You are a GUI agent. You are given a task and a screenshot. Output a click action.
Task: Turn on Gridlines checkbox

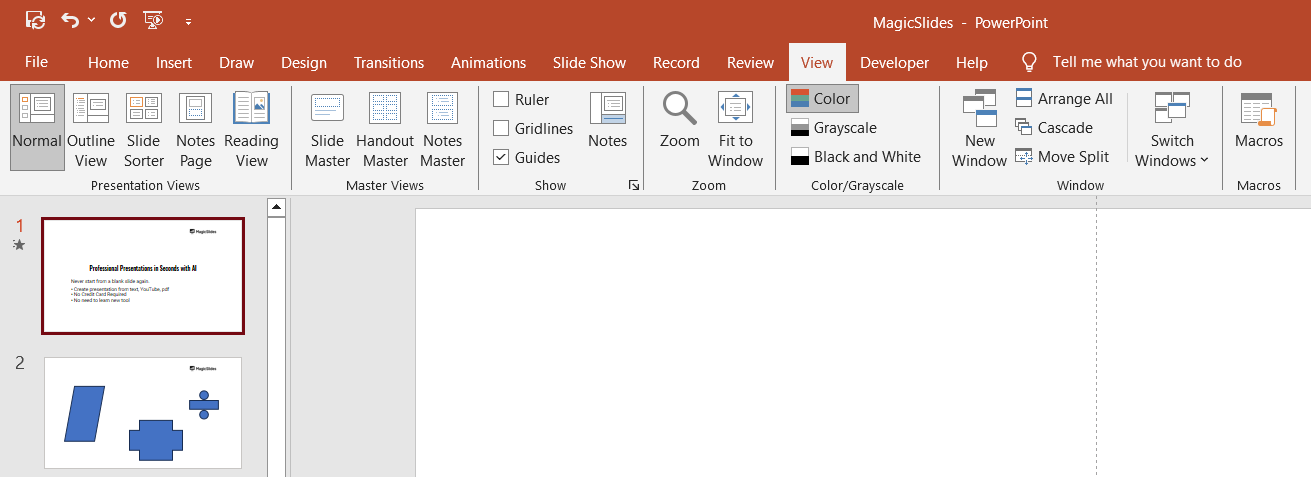tap(502, 128)
